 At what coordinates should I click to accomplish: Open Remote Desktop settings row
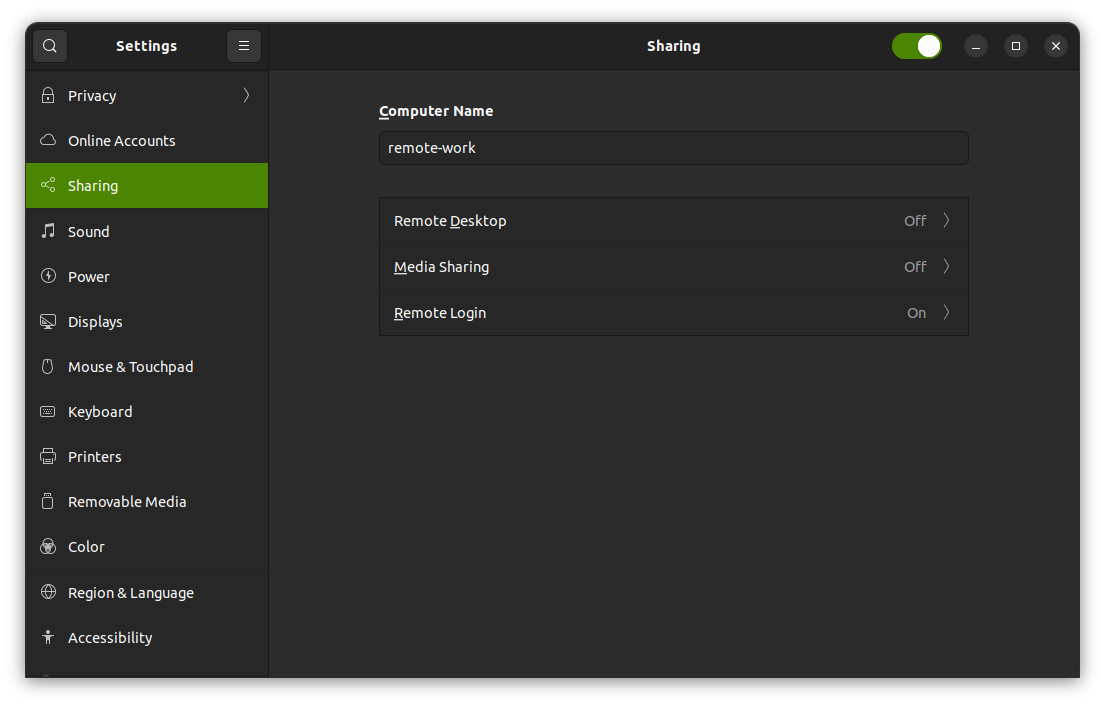[x=673, y=221]
